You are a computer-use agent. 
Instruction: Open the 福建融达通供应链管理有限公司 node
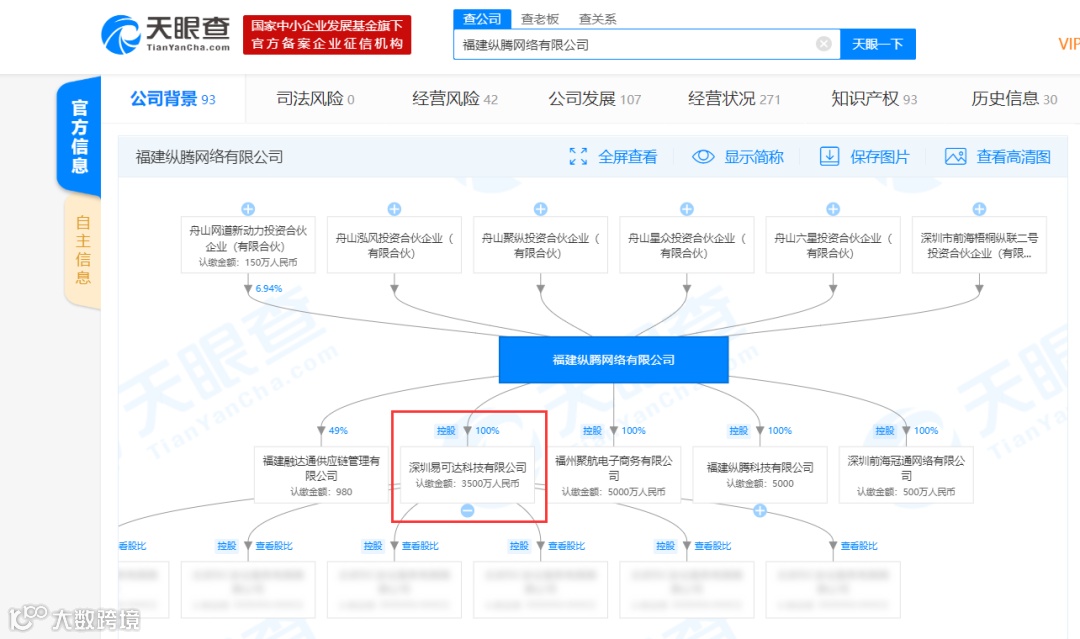(x=321, y=474)
